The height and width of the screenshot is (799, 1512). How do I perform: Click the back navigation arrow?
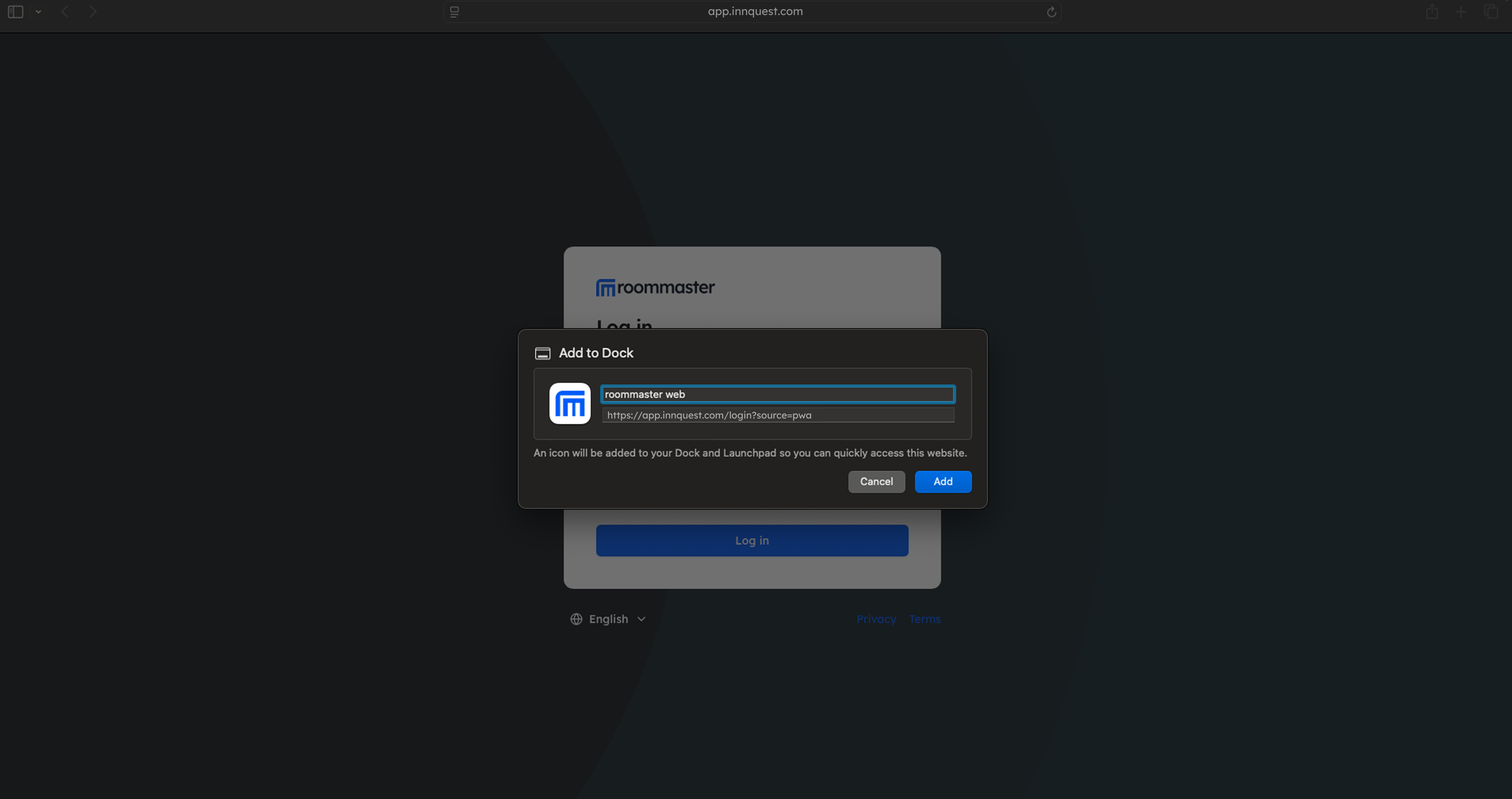pos(65,11)
